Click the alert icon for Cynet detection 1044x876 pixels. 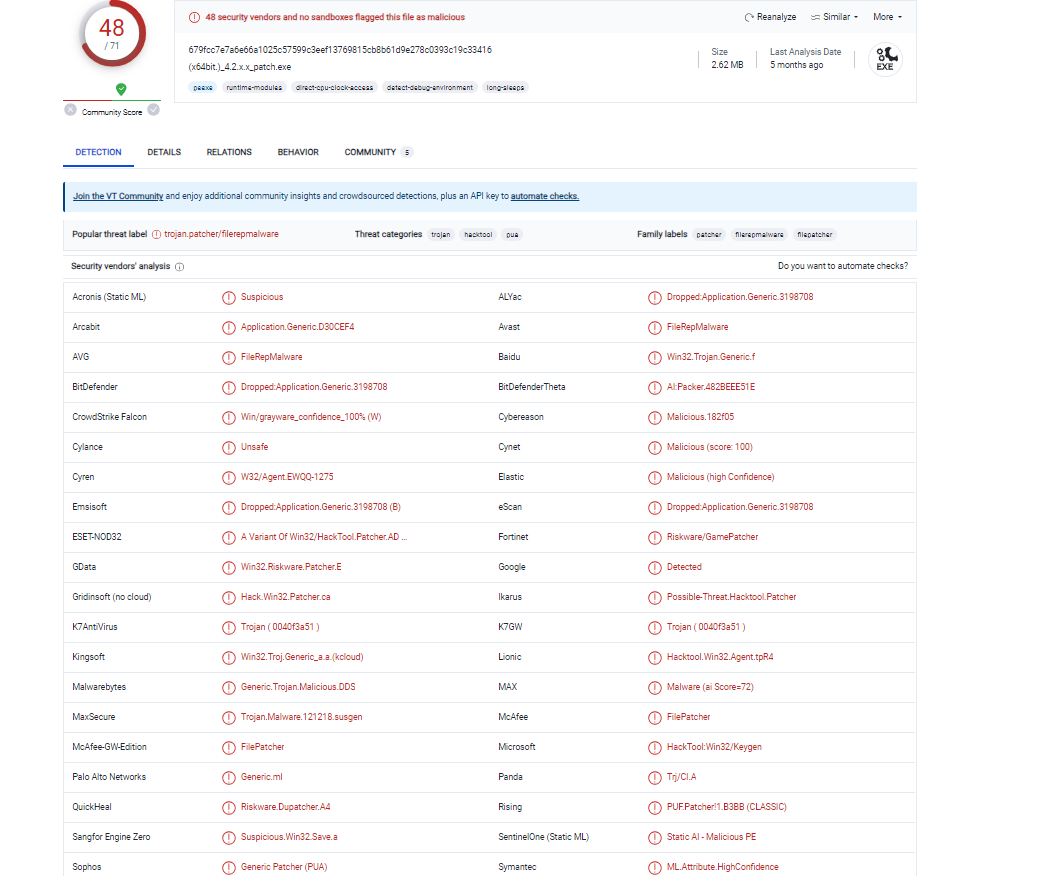coord(655,447)
